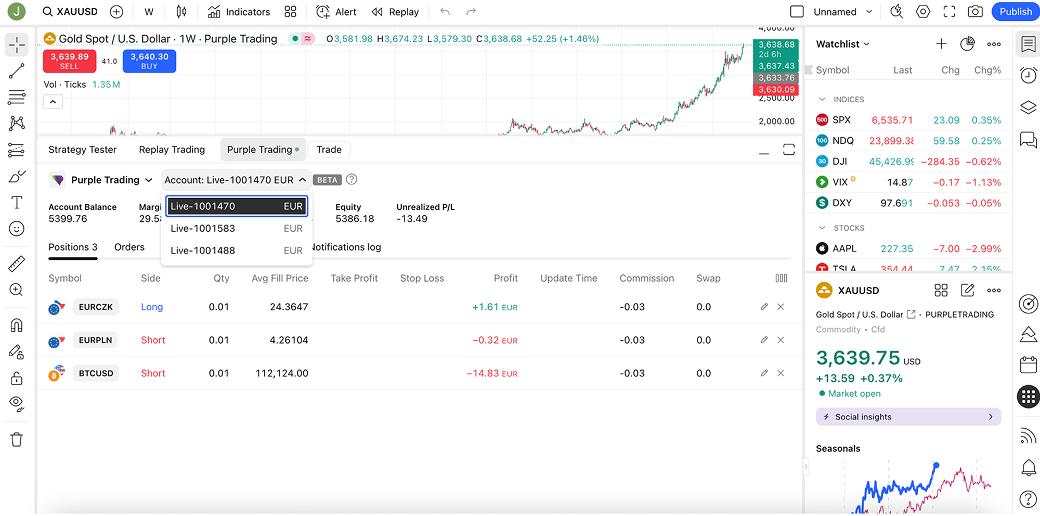1040x516 pixels.
Task: Collapse the Indices section in watchlist
Action: 823,99
